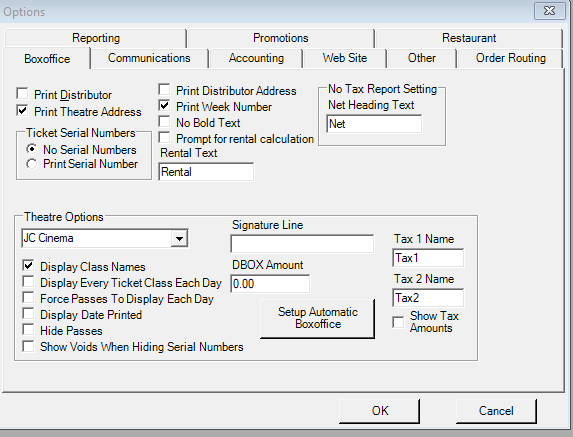Open the Theatre Options dropdown arrow
Viewport: 573px width, 437px height.
(179, 239)
